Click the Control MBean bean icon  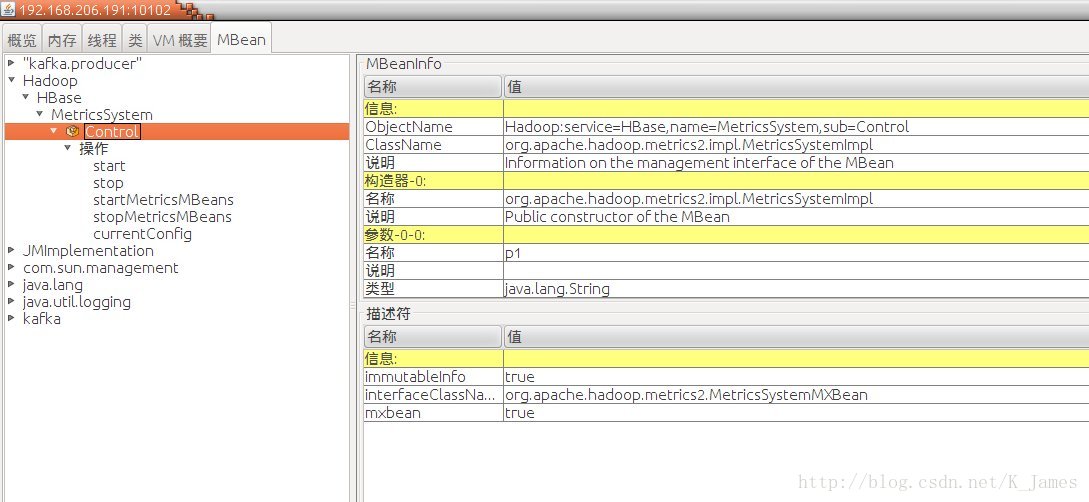pyautogui.click(x=72, y=131)
